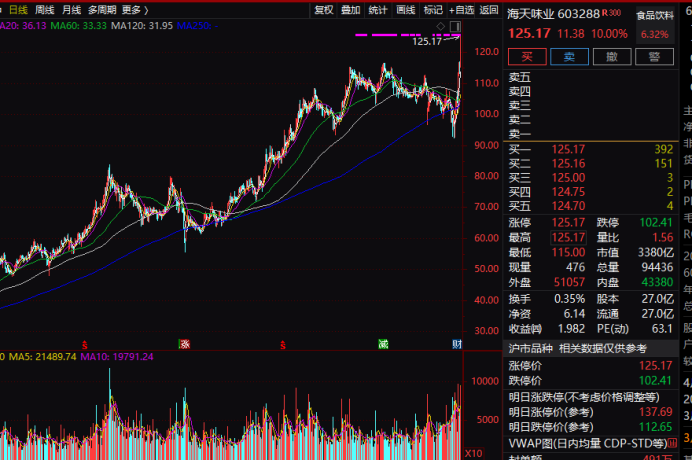Click the 撤 cancel order button
The height and width of the screenshot is (461, 693).
tap(612, 57)
